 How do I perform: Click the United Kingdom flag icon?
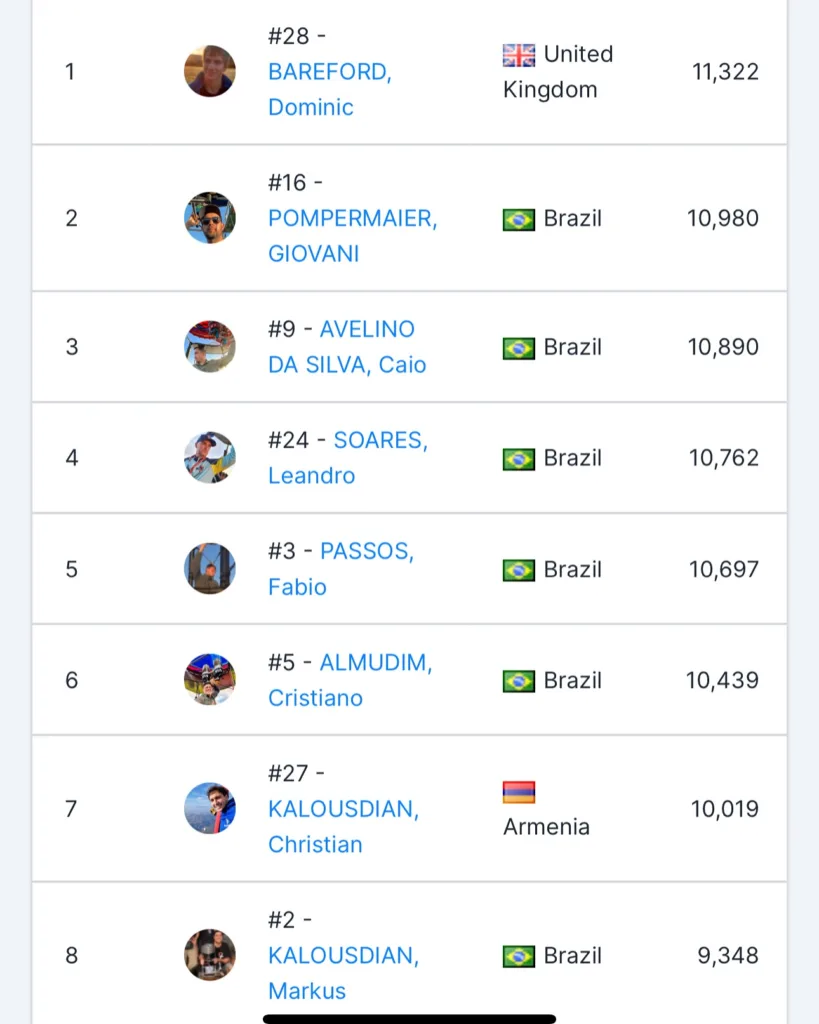519,55
